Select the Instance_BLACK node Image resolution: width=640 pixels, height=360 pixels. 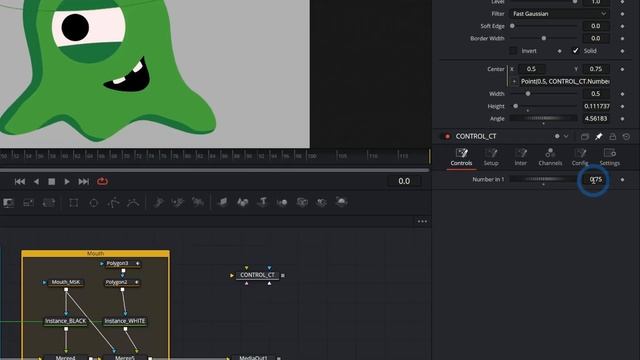(66, 321)
